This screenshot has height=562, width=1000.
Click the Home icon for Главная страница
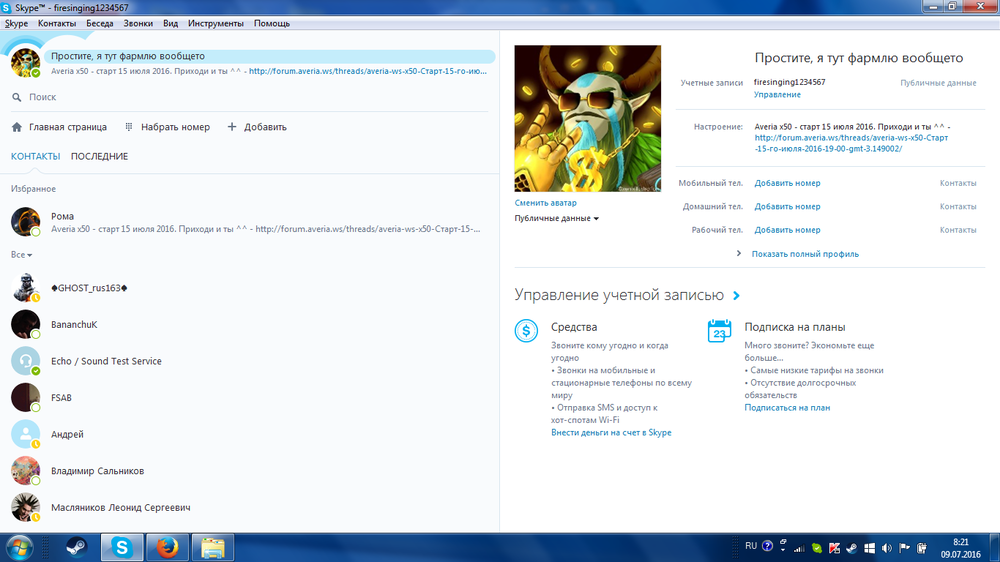[x=17, y=127]
